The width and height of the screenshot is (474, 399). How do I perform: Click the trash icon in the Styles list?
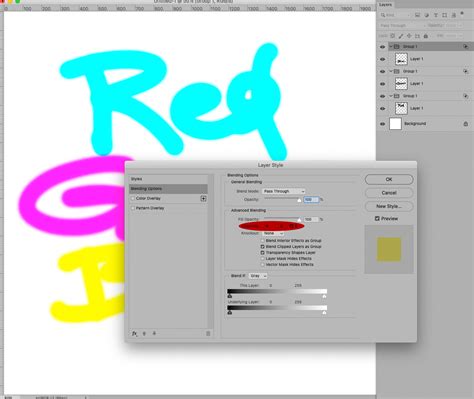208,333
